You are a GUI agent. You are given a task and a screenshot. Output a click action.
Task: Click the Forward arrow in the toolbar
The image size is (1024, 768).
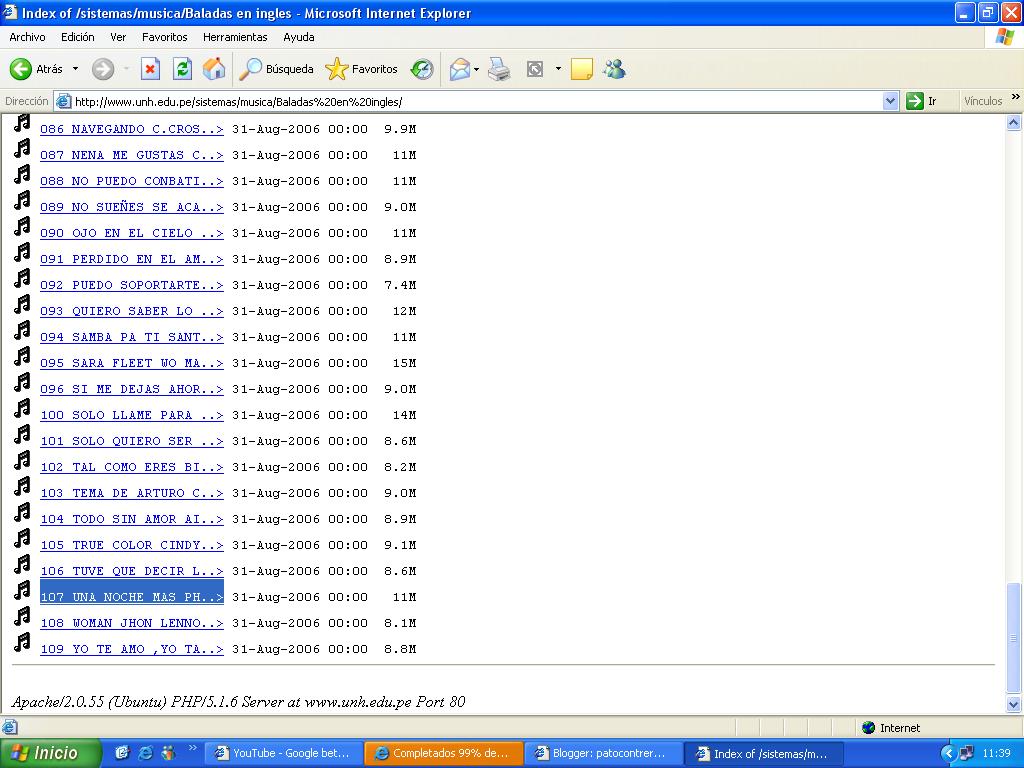coord(103,69)
